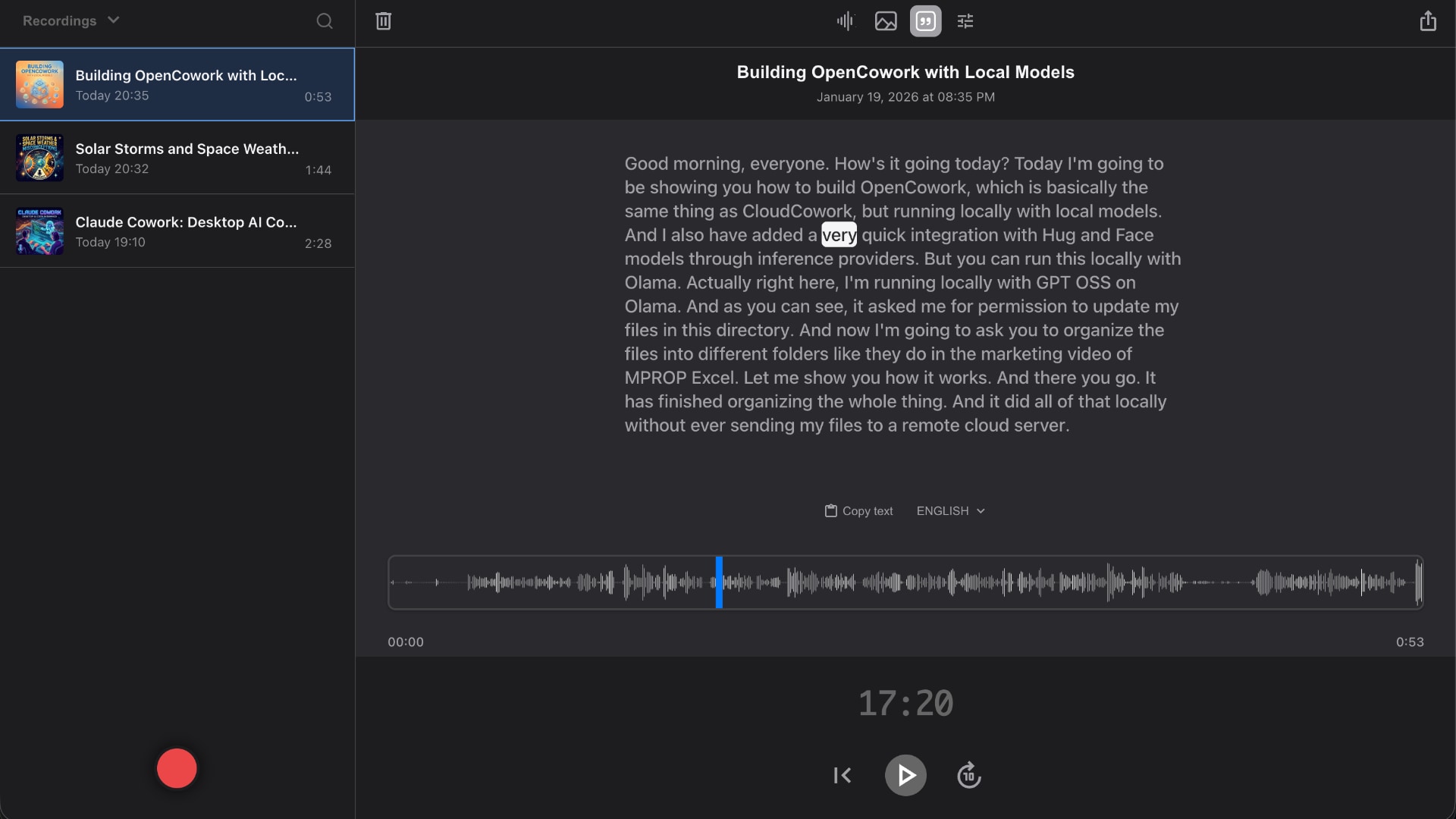Click 'MPROP Excel' in the transcript
Image resolution: width=1456 pixels, height=819 pixels.
point(679,378)
